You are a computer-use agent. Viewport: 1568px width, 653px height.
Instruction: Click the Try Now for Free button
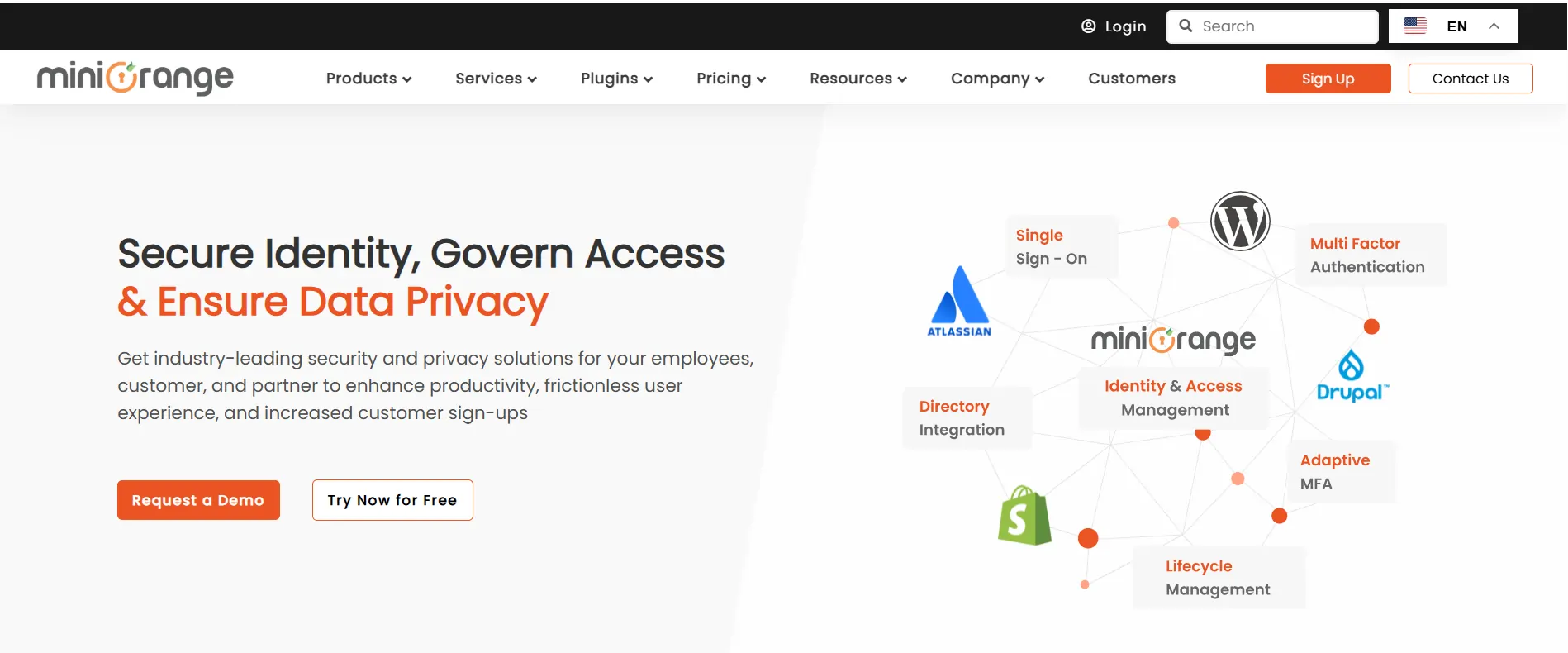coord(392,500)
